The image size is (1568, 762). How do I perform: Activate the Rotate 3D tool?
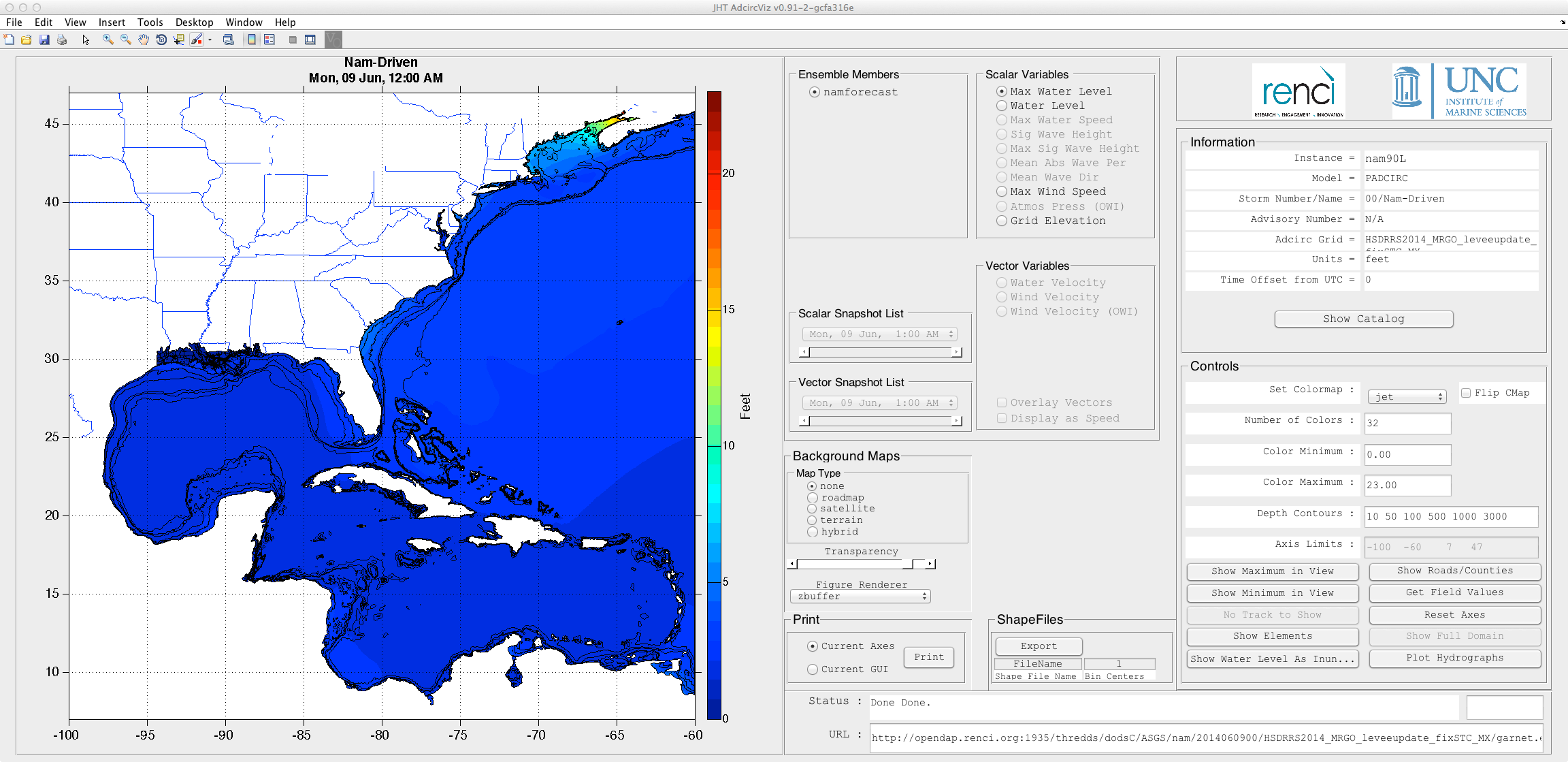click(x=161, y=40)
